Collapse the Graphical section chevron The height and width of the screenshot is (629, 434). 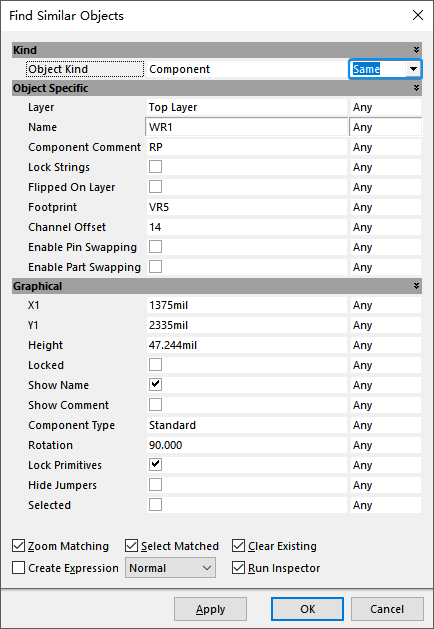[x=416, y=286]
